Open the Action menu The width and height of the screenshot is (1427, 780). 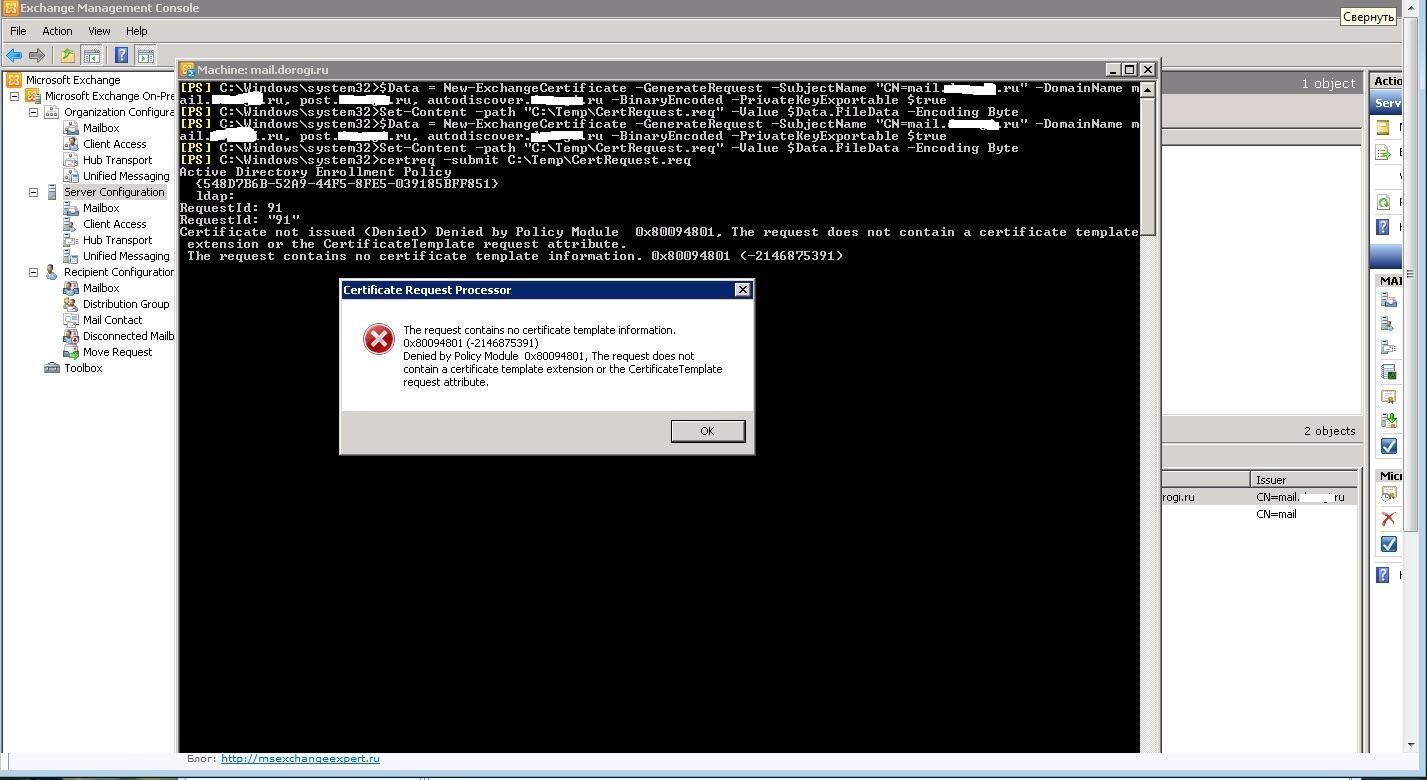pos(57,31)
